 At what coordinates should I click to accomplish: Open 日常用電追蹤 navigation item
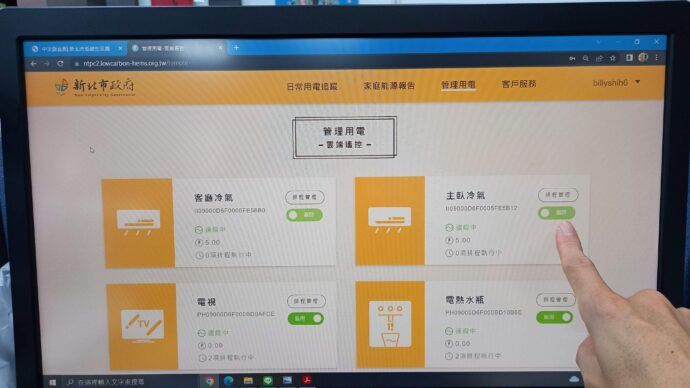coord(312,87)
